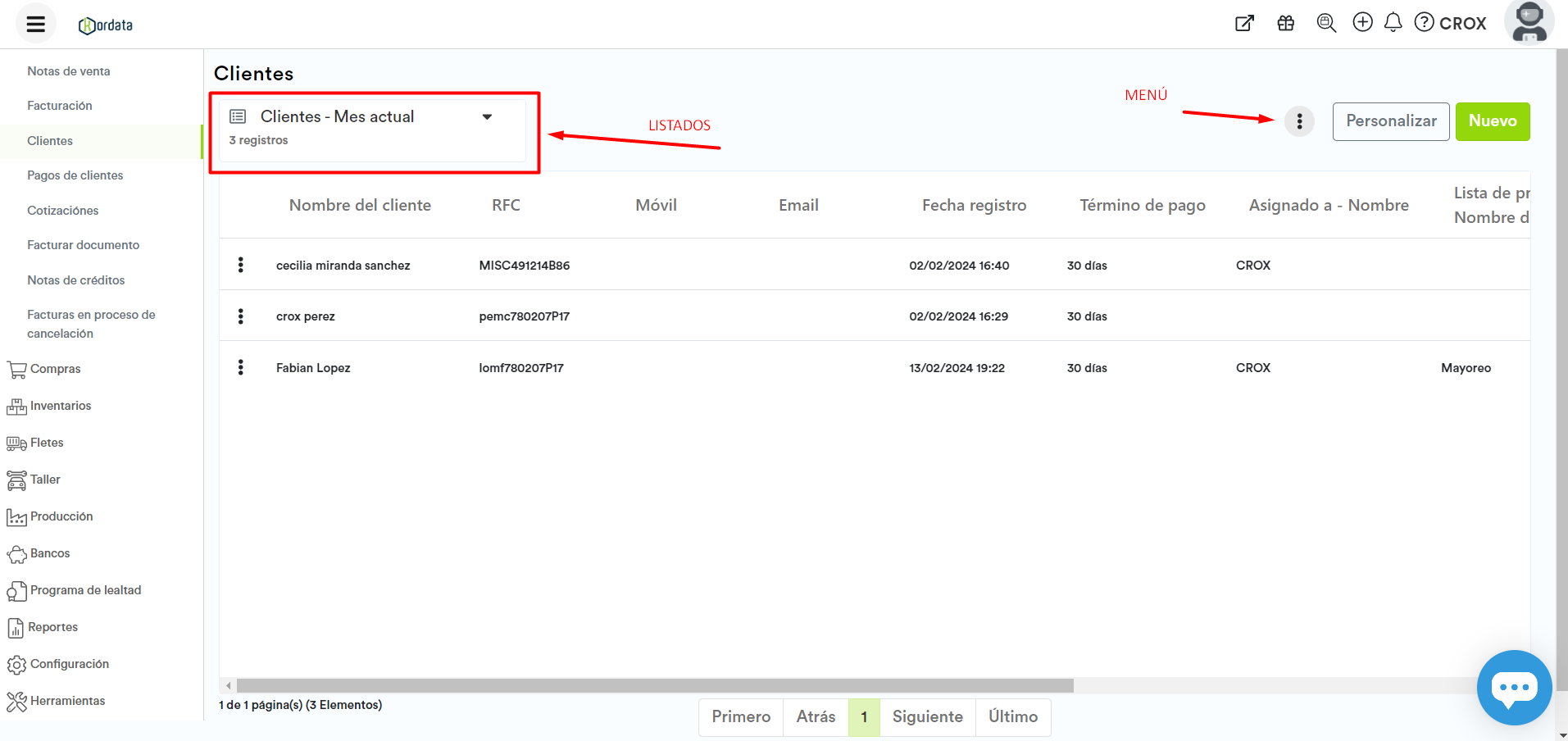
Task: Click the horizontal scrollbar under the table
Action: pos(654,685)
